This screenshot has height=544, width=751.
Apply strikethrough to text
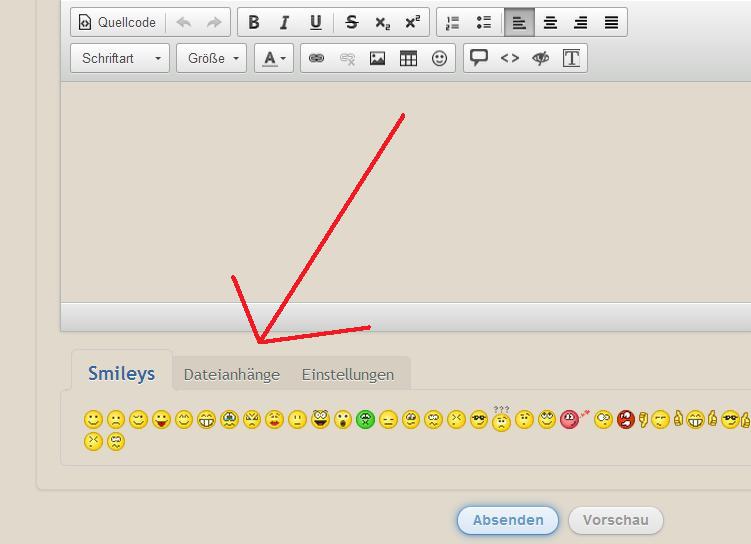click(x=351, y=22)
